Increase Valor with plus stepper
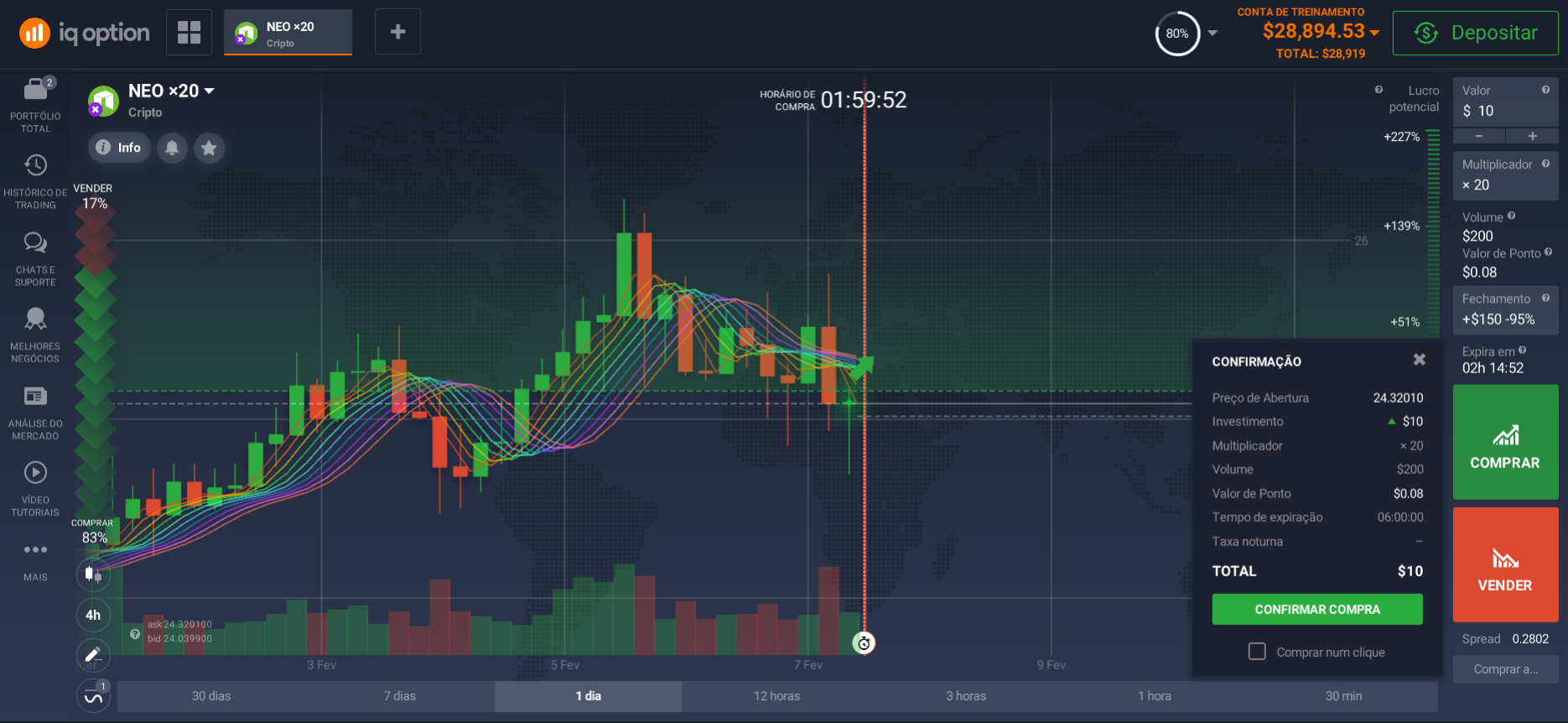The width and height of the screenshot is (1568, 723). click(x=1532, y=136)
